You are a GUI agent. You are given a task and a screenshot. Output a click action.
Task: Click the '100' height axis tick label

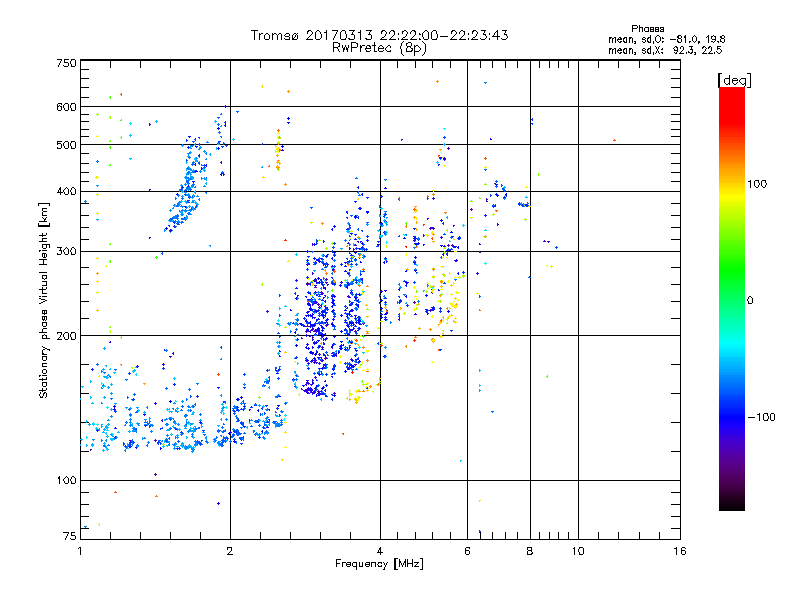point(67,481)
